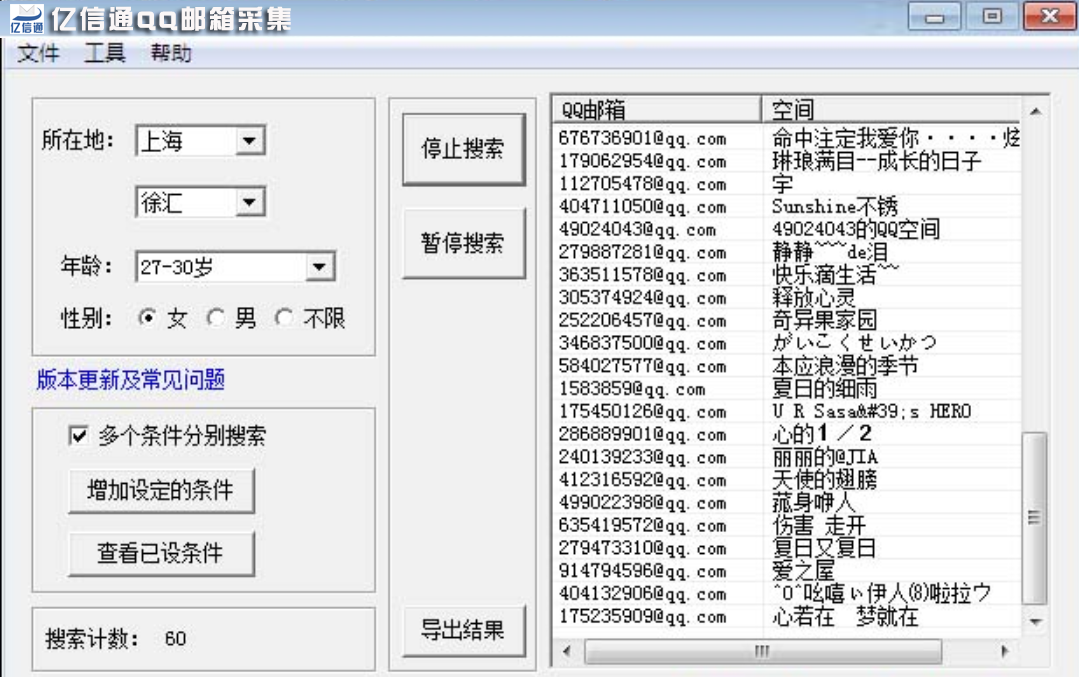
Task: Open the 版本更新及常见问题 link
Action: [x=131, y=380]
